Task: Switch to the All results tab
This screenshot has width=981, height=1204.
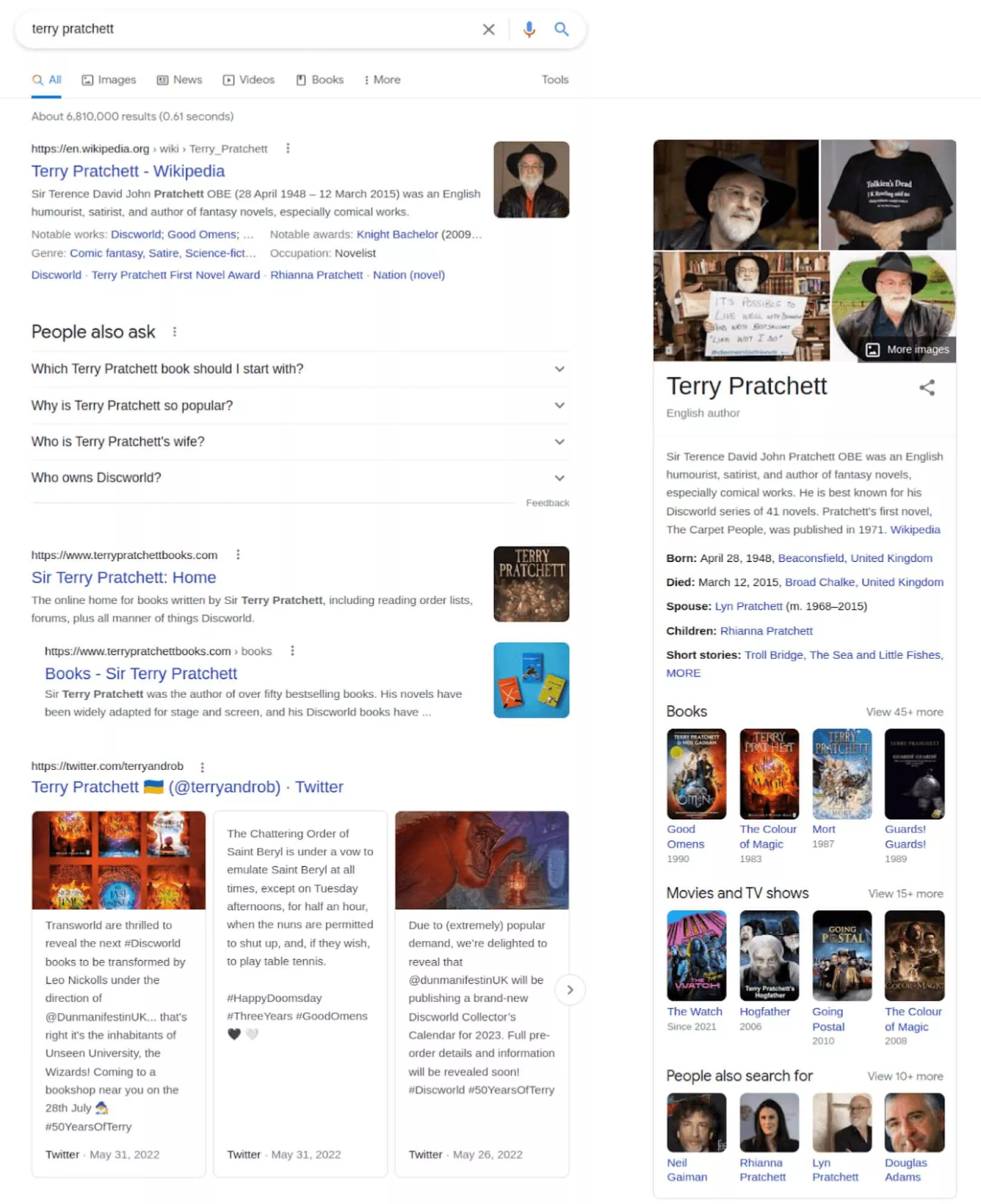Action: (47, 80)
